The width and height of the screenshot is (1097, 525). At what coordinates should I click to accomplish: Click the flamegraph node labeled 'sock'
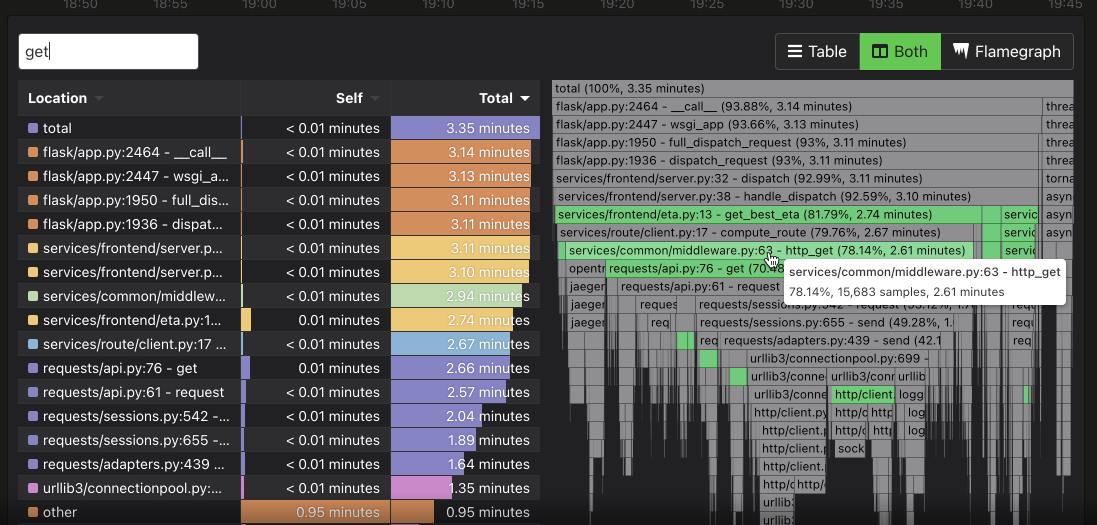coord(850,449)
